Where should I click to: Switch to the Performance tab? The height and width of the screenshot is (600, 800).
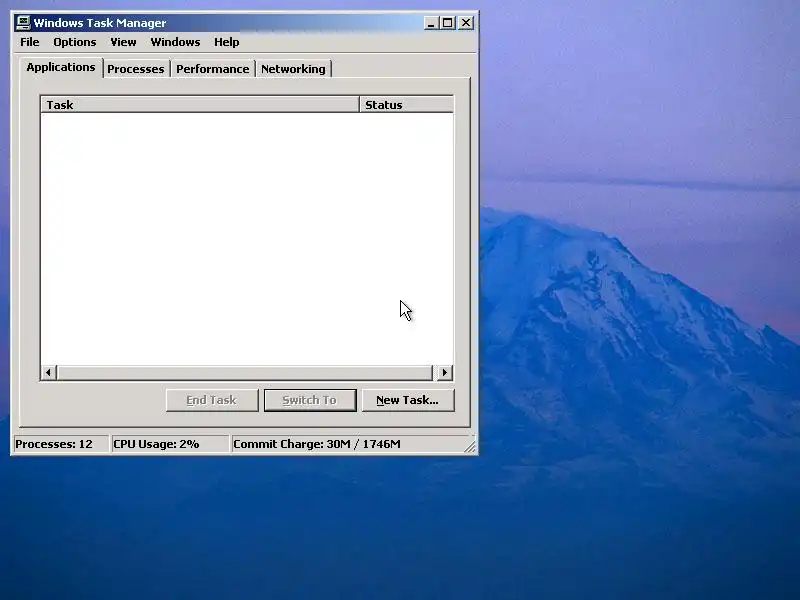coord(212,69)
